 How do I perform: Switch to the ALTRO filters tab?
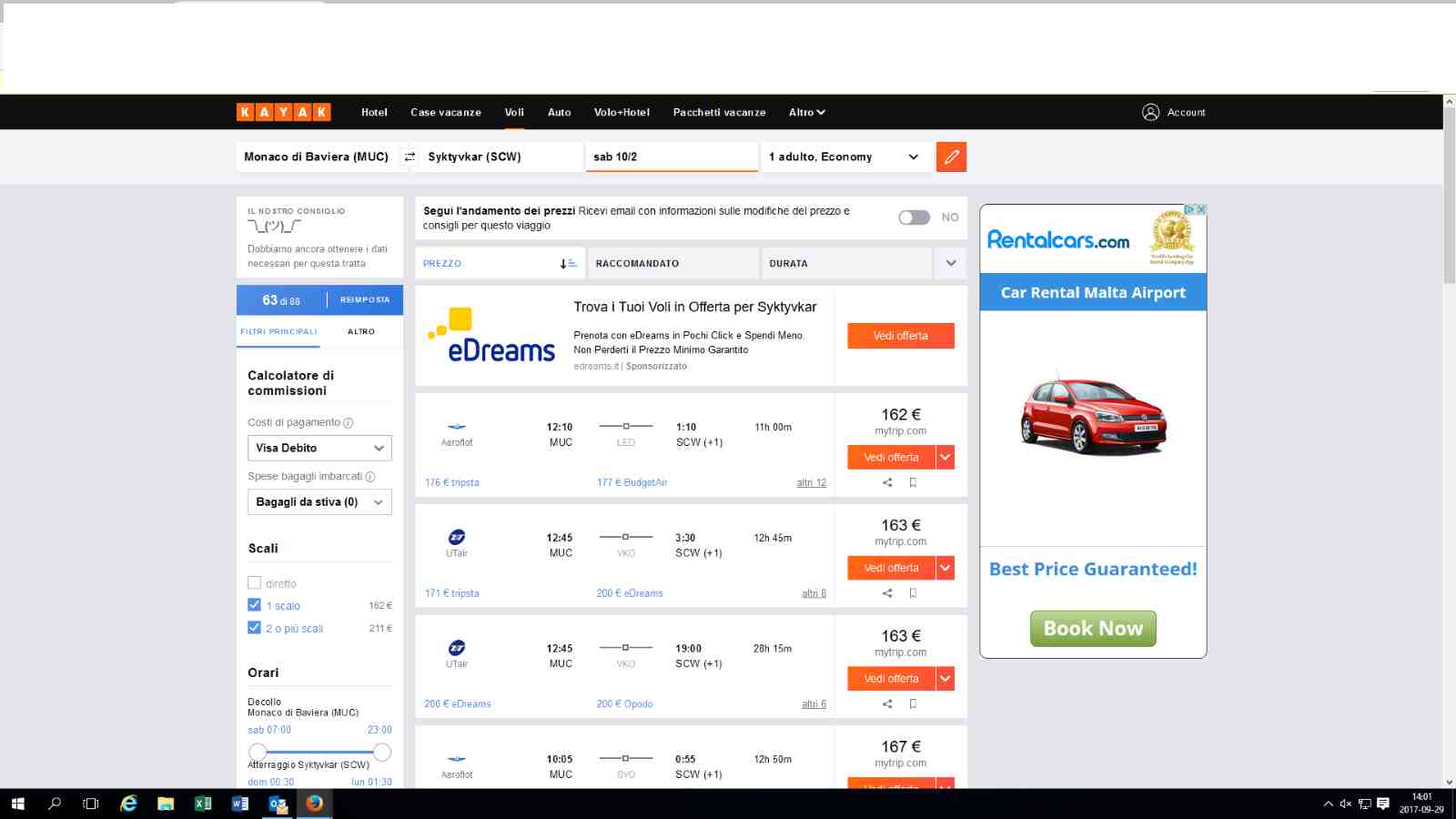[361, 331]
